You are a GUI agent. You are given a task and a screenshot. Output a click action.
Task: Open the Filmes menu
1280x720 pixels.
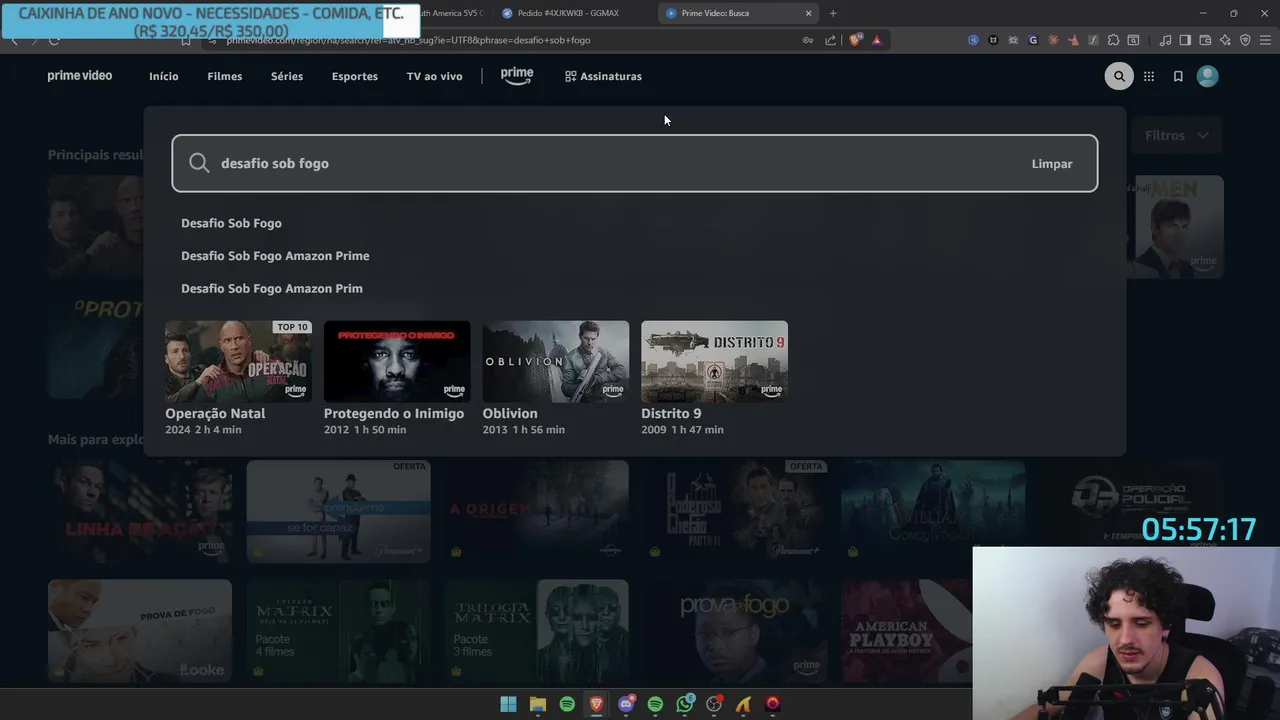pos(225,76)
